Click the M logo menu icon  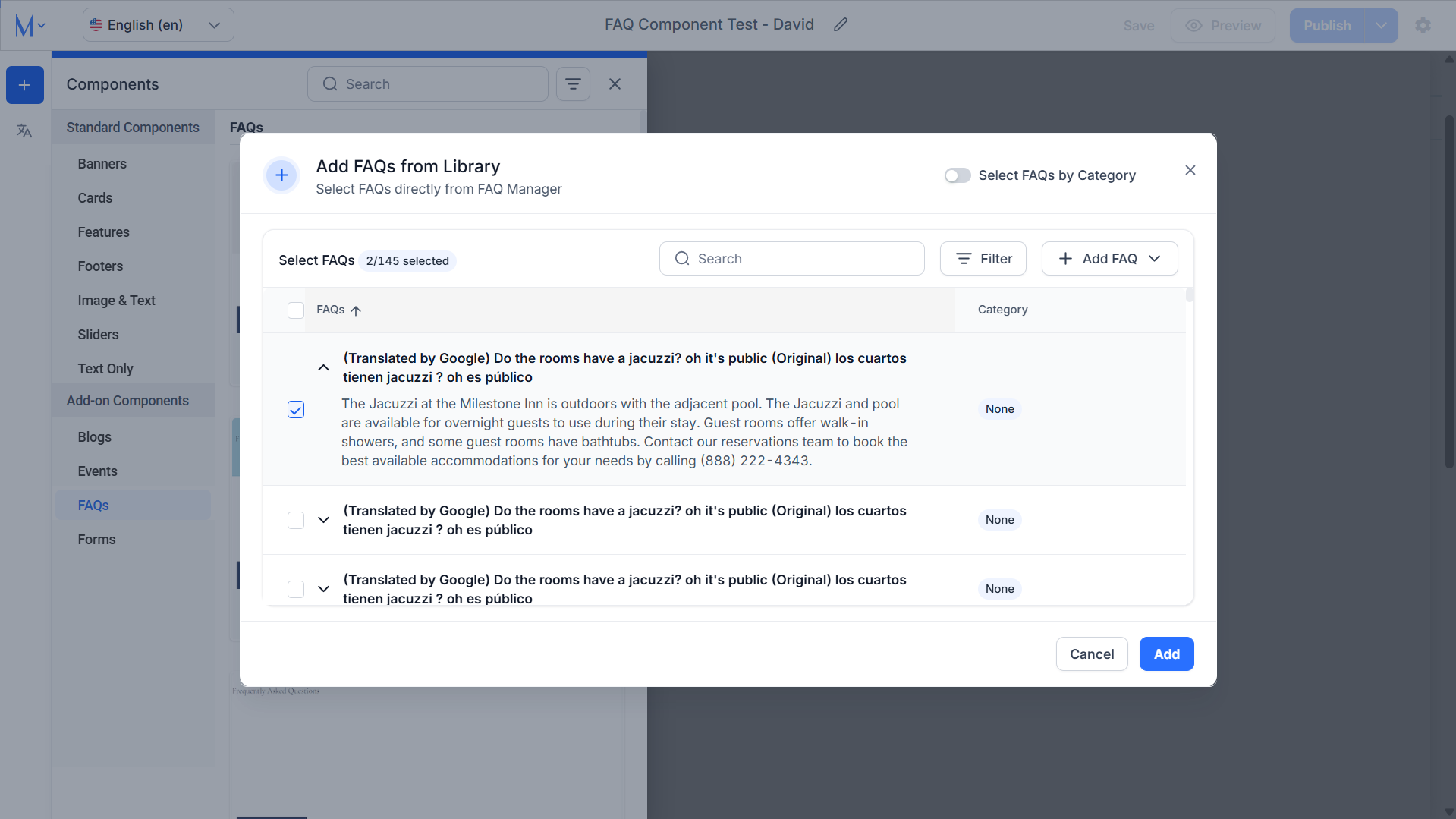click(30, 26)
